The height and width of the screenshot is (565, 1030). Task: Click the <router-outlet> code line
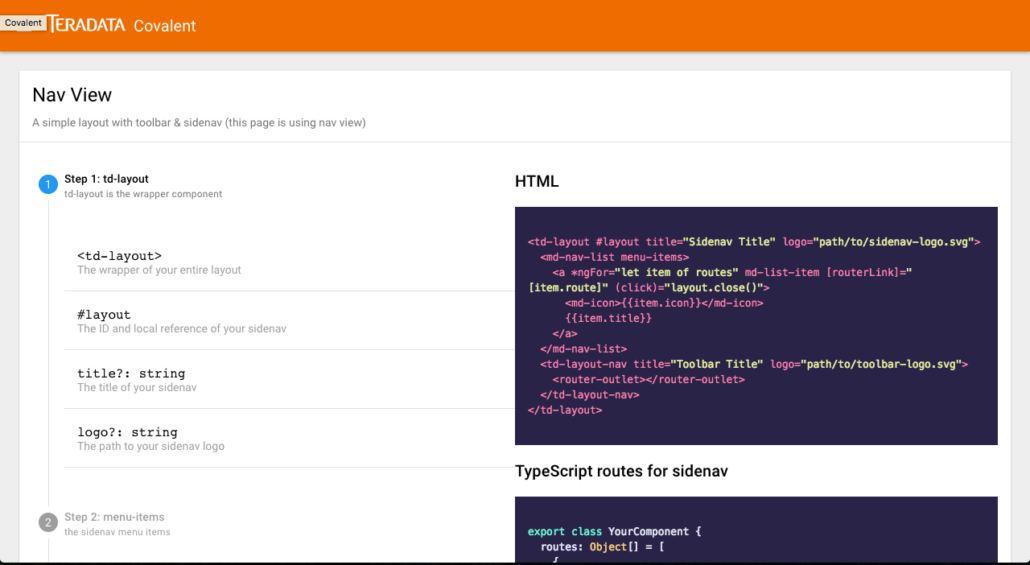649,379
